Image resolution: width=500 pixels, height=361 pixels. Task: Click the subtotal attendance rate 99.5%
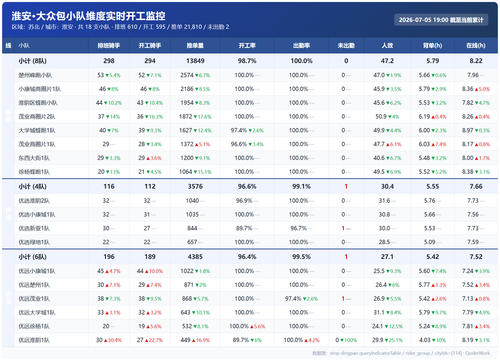tap(301, 257)
